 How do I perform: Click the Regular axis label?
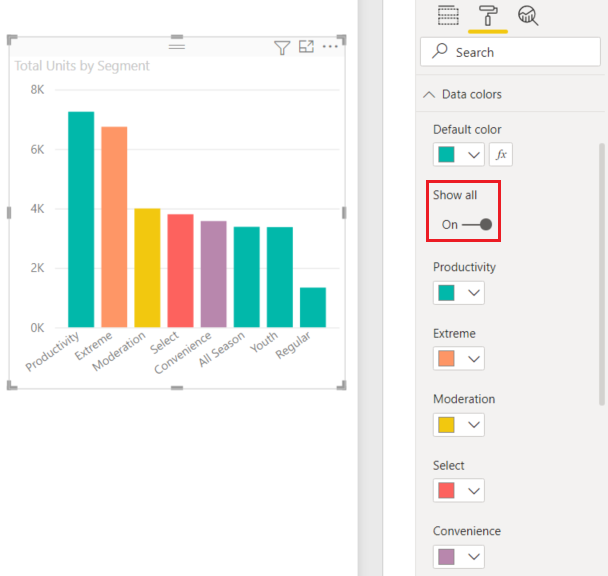(293, 345)
